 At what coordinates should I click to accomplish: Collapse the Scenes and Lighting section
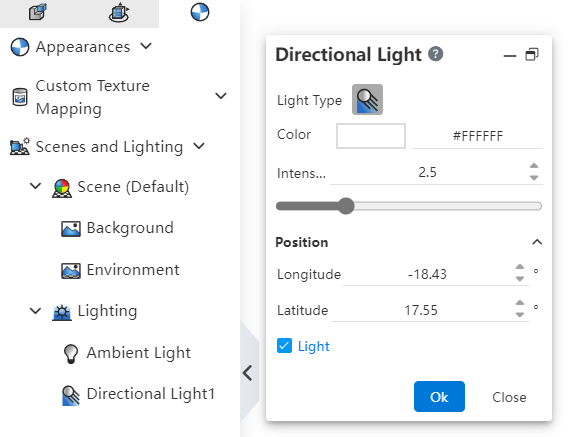199,146
